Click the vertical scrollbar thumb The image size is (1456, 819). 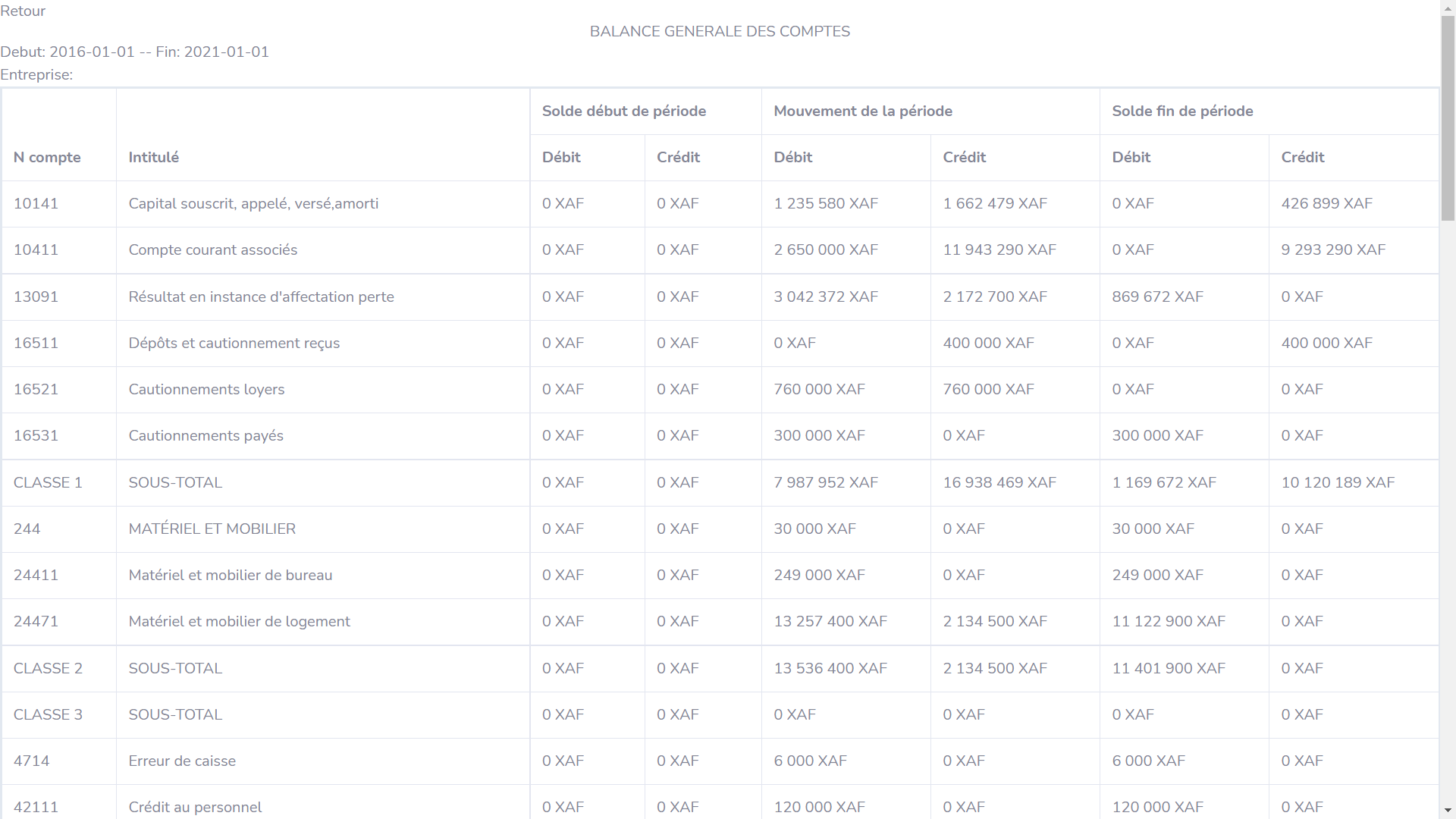(x=1448, y=118)
